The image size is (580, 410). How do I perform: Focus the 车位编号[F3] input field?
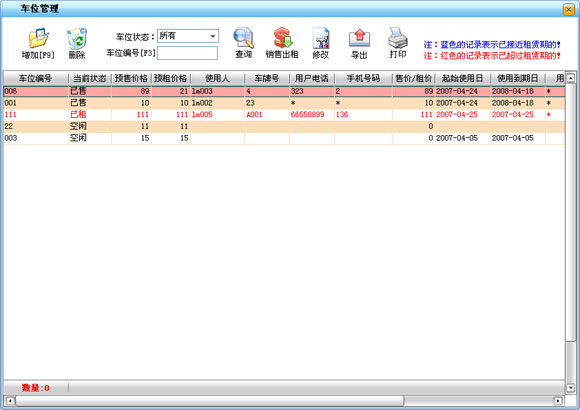coord(188,53)
